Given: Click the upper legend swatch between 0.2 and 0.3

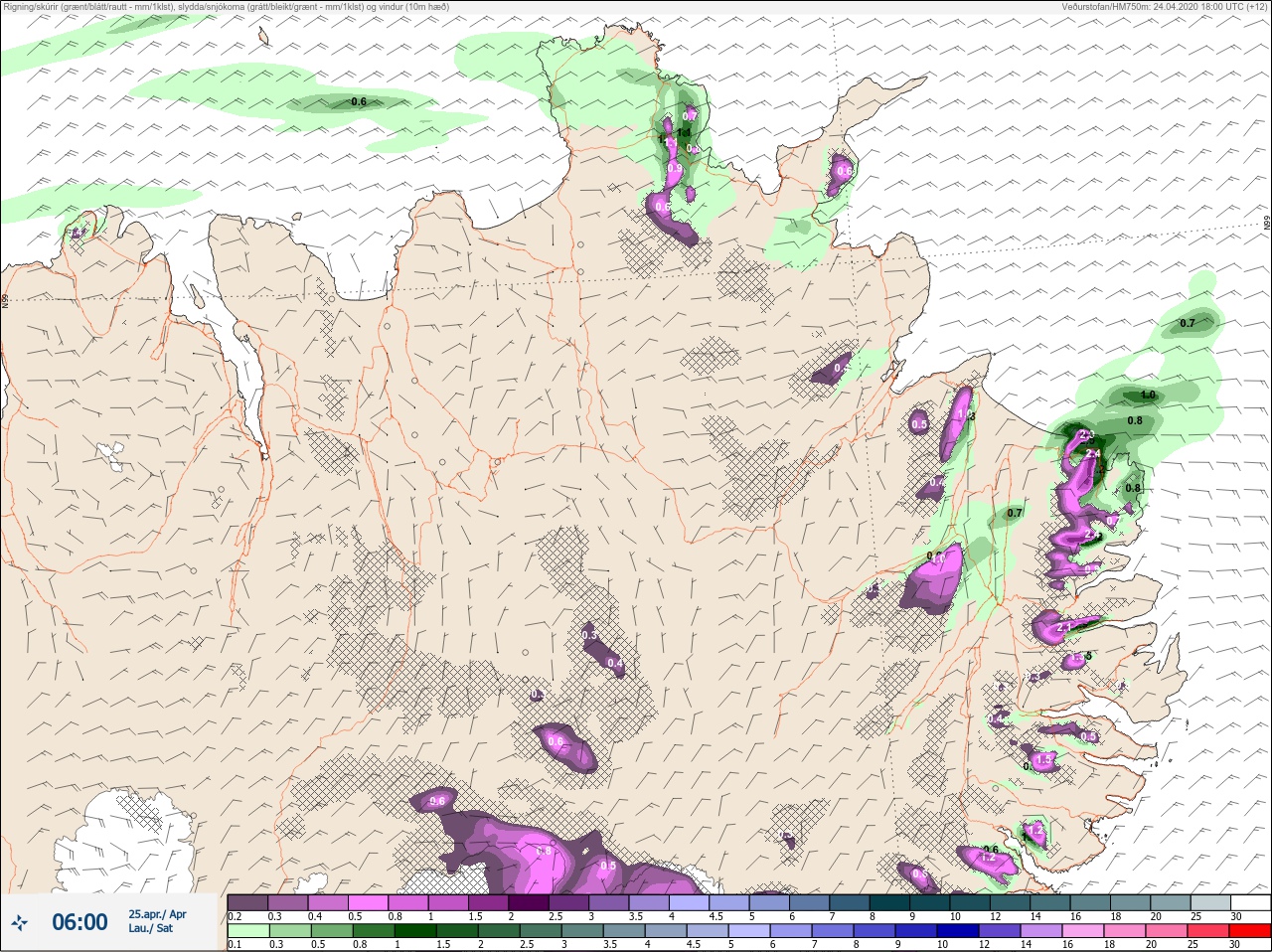Looking at the screenshot, I should click(248, 902).
